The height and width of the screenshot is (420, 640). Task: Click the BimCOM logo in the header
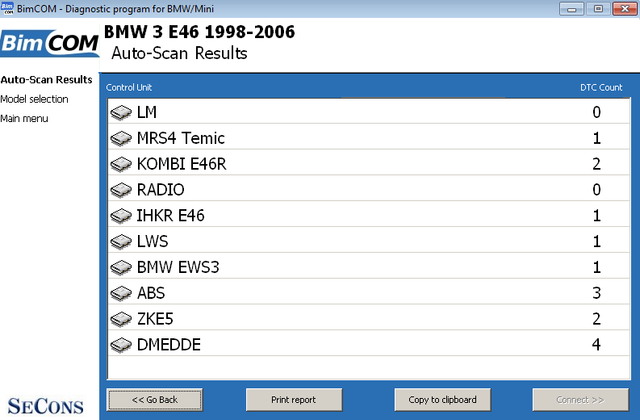49,42
